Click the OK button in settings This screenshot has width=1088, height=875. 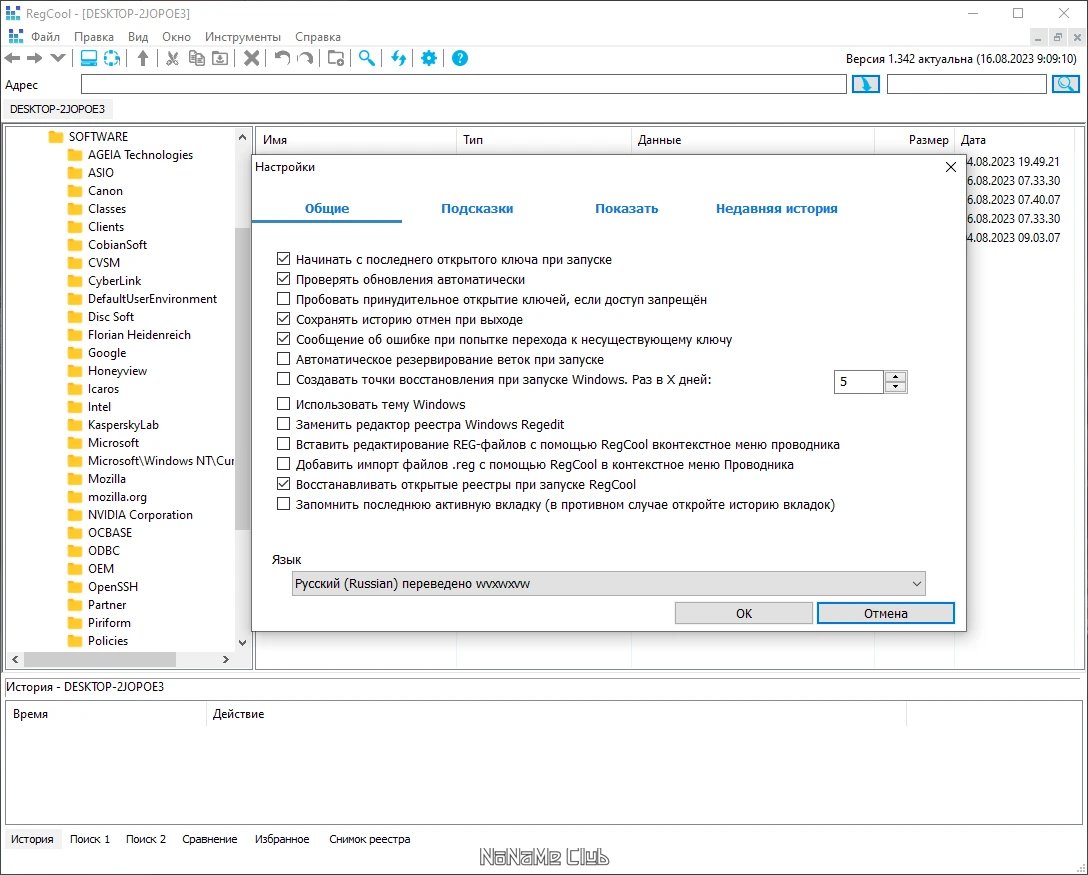pyautogui.click(x=744, y=613)
